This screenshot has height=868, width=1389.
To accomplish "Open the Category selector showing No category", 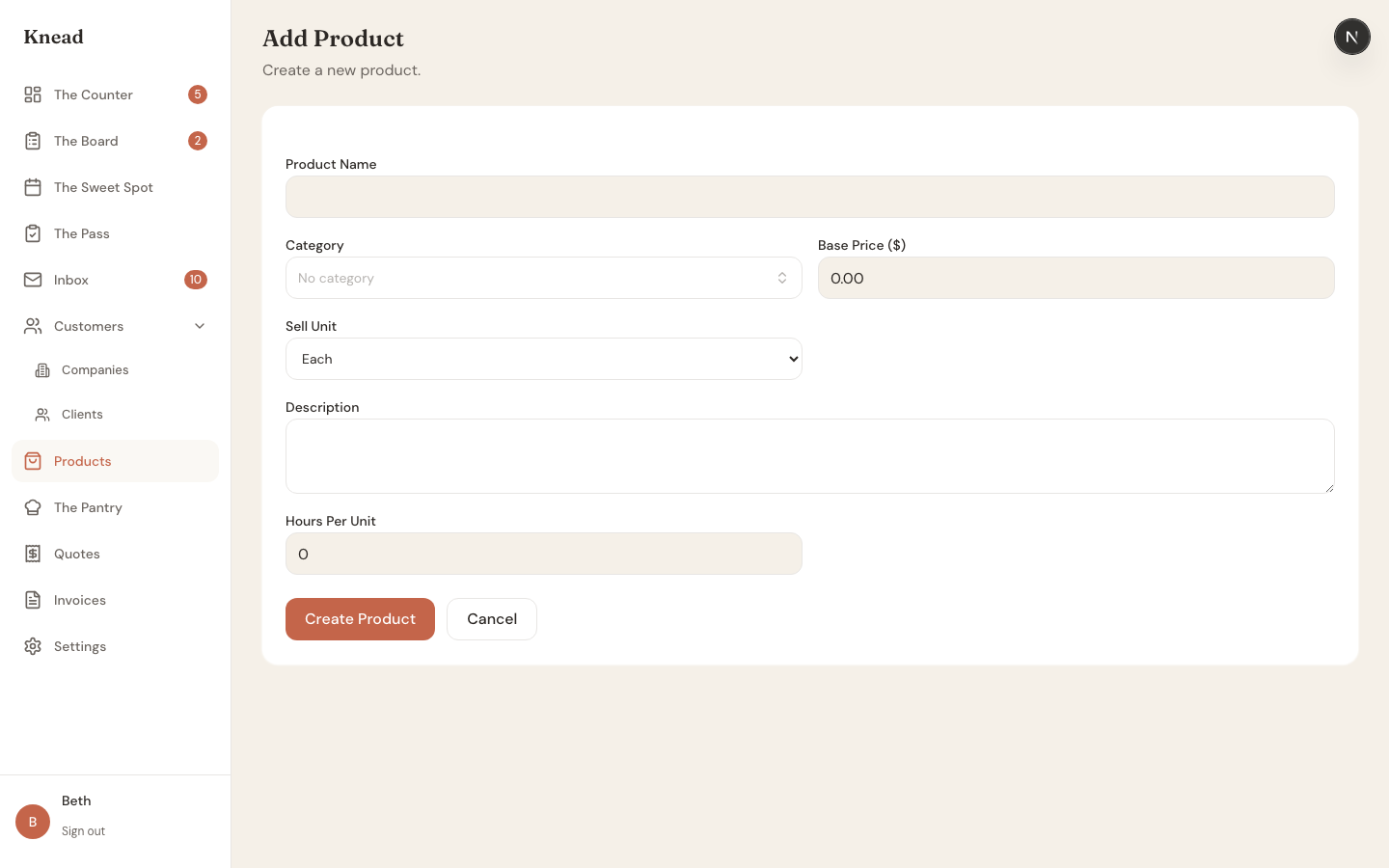I will [544, 278].
